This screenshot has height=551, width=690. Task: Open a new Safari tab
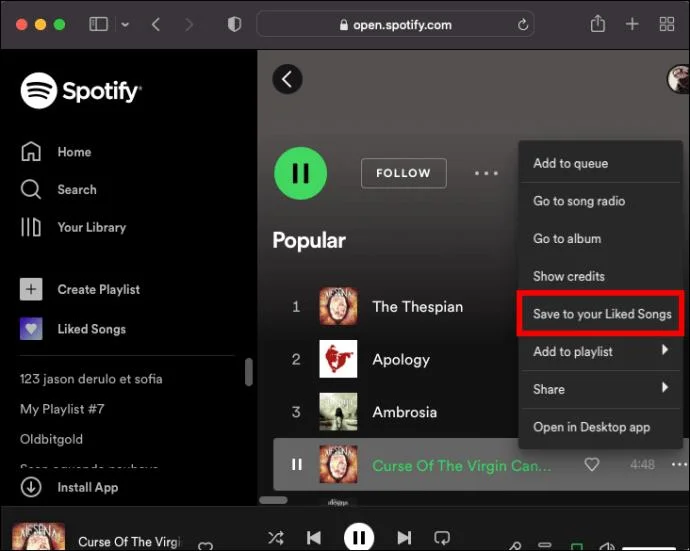click(x=632, y=24)
